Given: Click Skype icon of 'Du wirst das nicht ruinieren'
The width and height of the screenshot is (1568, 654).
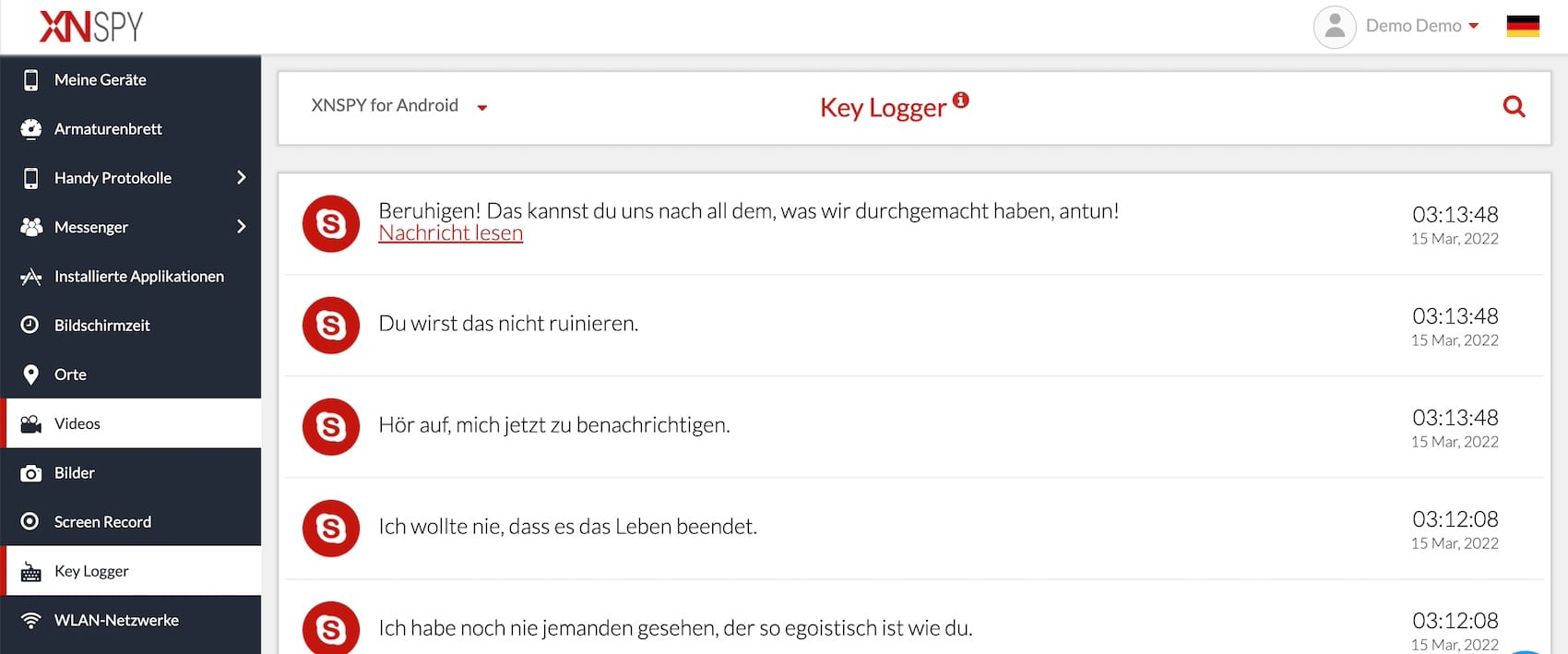Looking at the screenshot, I should (x=331, y=325).
